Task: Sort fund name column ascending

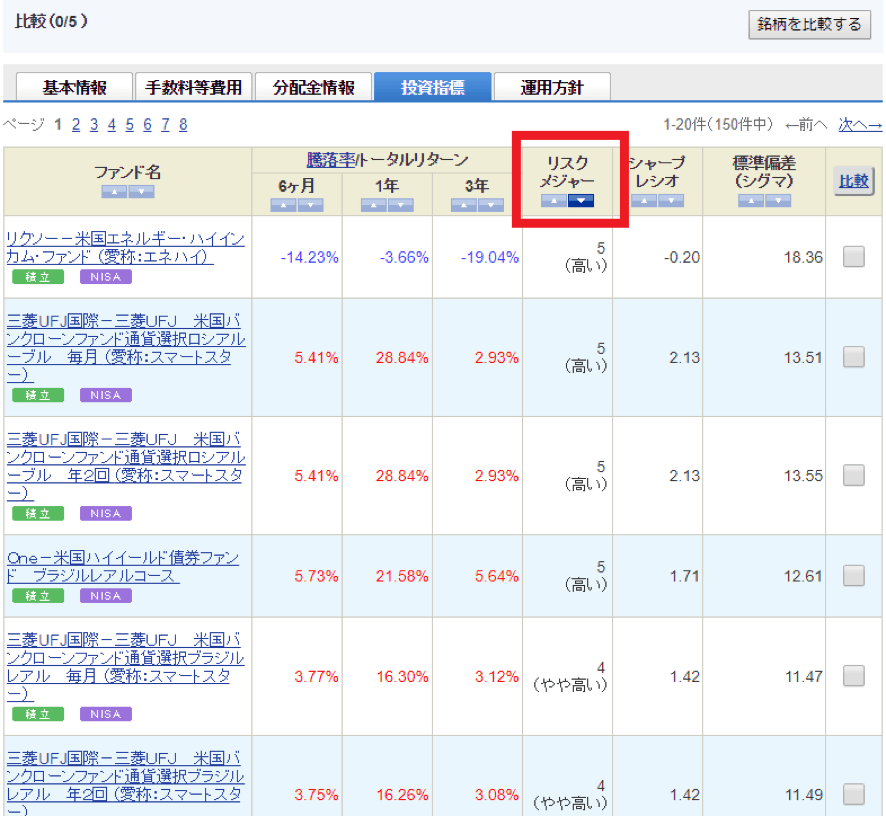Action: (113, 192)
